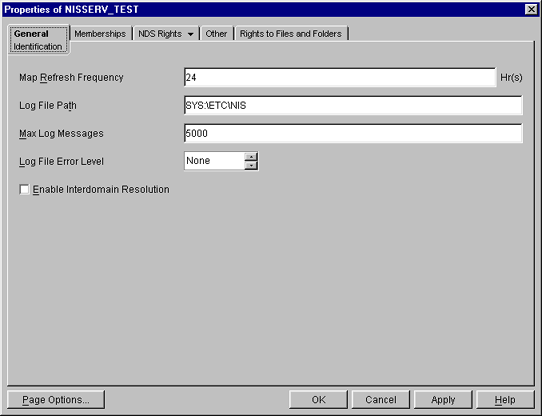This screenshot has height=416, width=542.
Task: Open the General Identification tab
Action: pos(38,40)
